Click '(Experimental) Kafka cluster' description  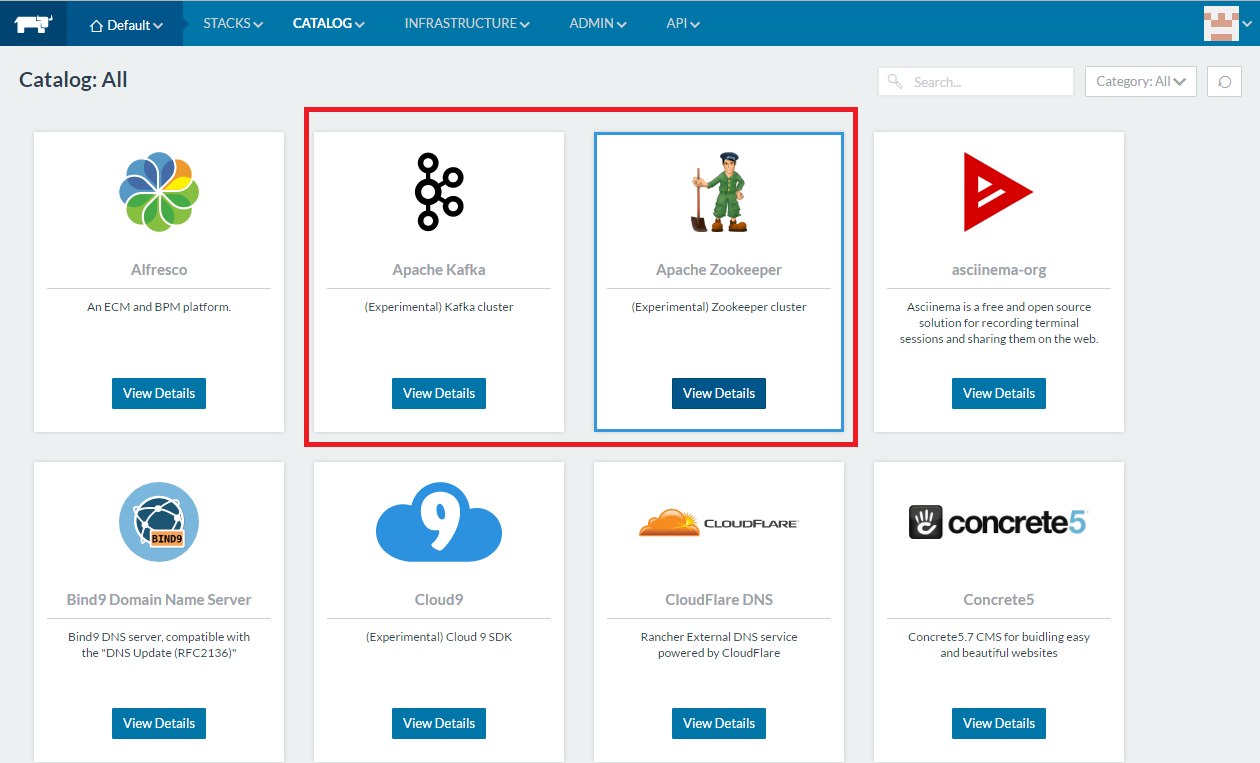[x=439, y=307]
